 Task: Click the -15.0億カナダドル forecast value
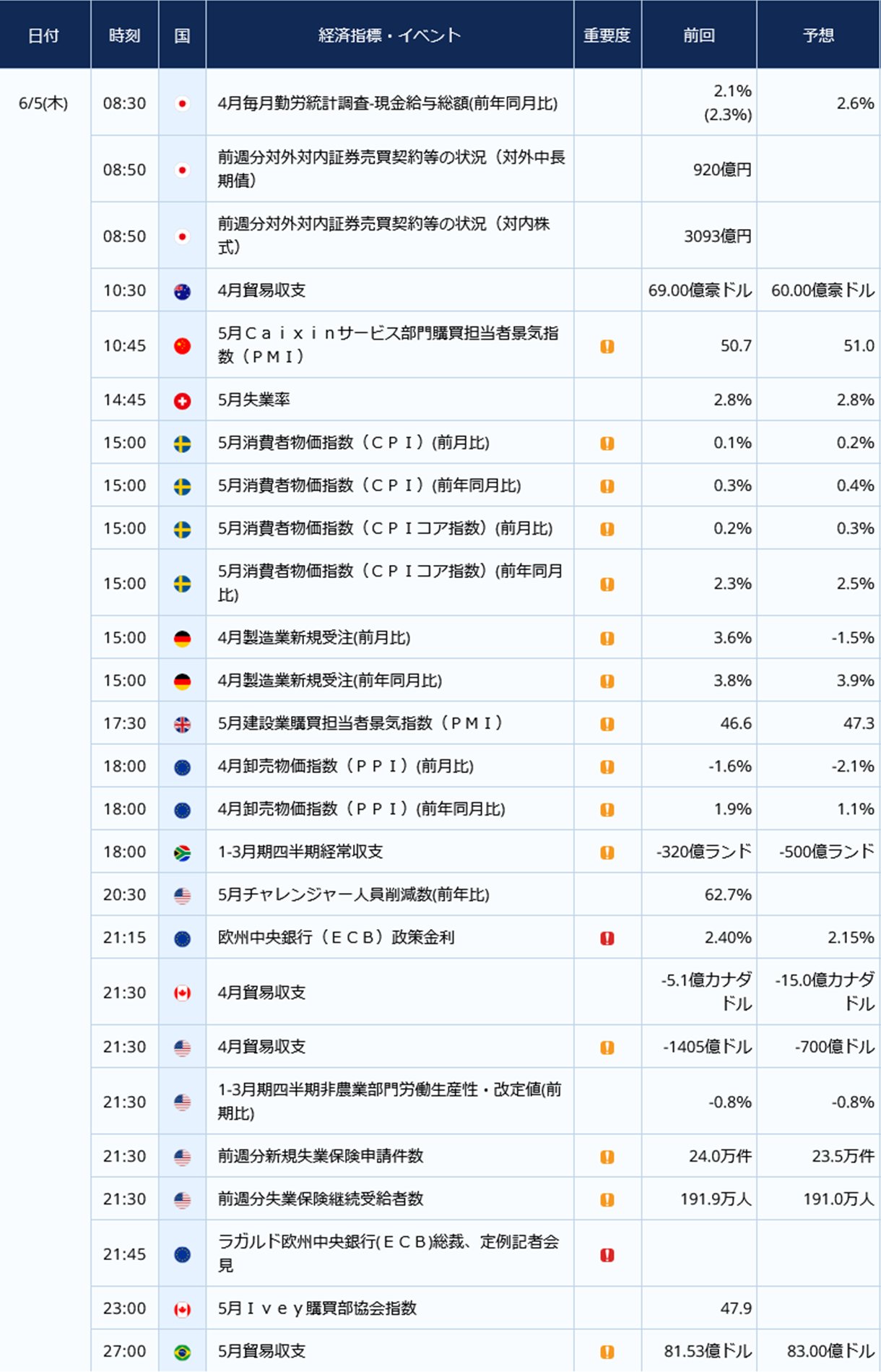click(x=825, y=992)
